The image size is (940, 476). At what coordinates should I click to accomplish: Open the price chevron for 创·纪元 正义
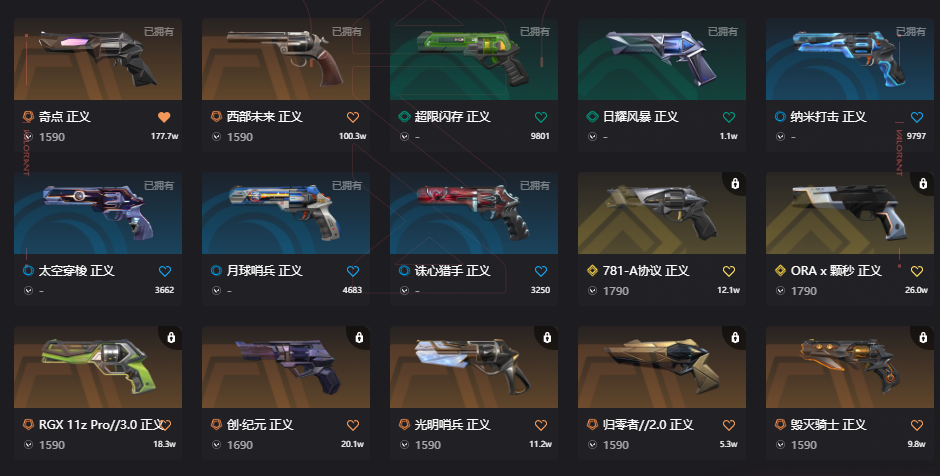216,444
